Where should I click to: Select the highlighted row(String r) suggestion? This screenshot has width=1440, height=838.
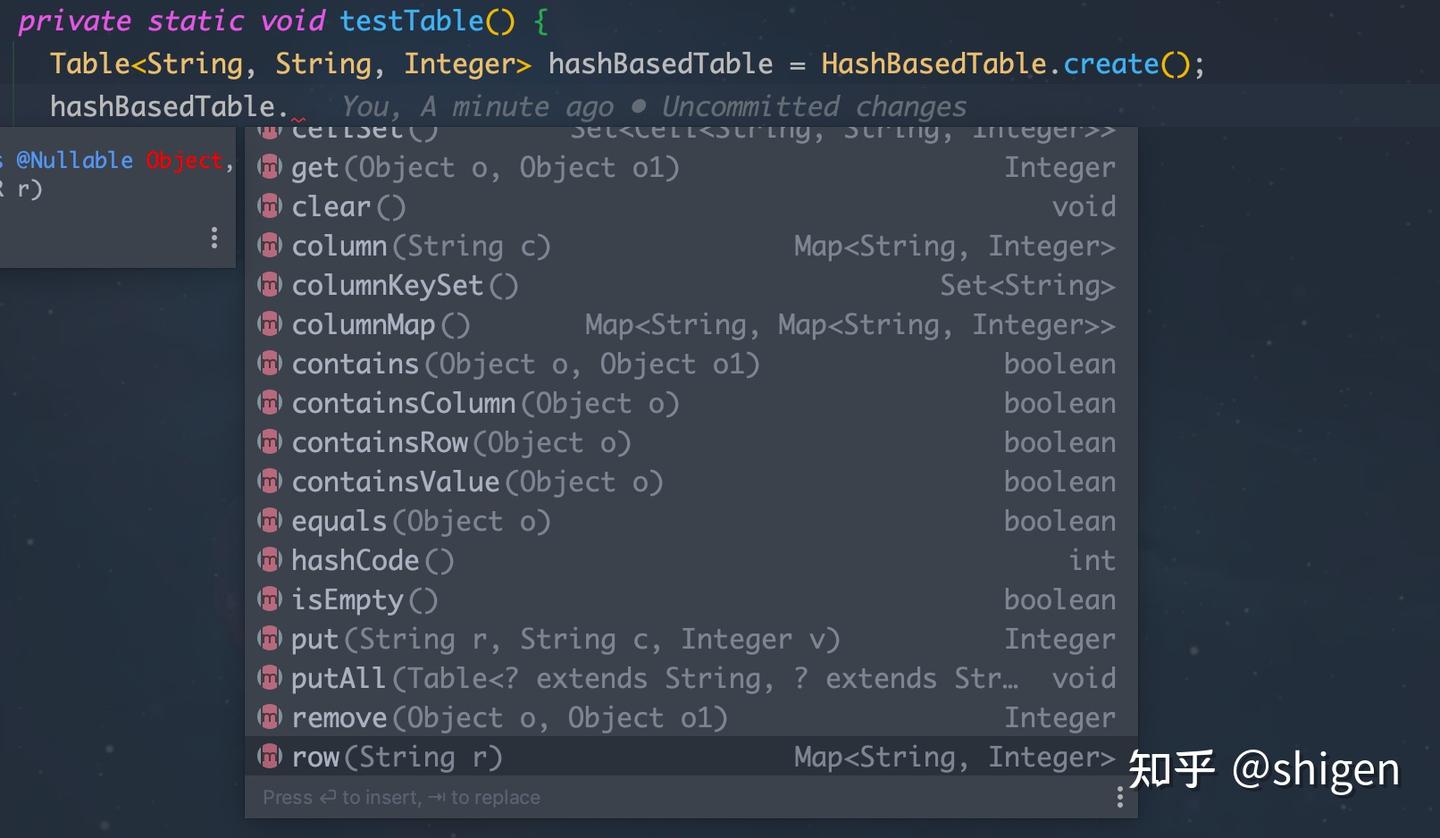point(396,758)
